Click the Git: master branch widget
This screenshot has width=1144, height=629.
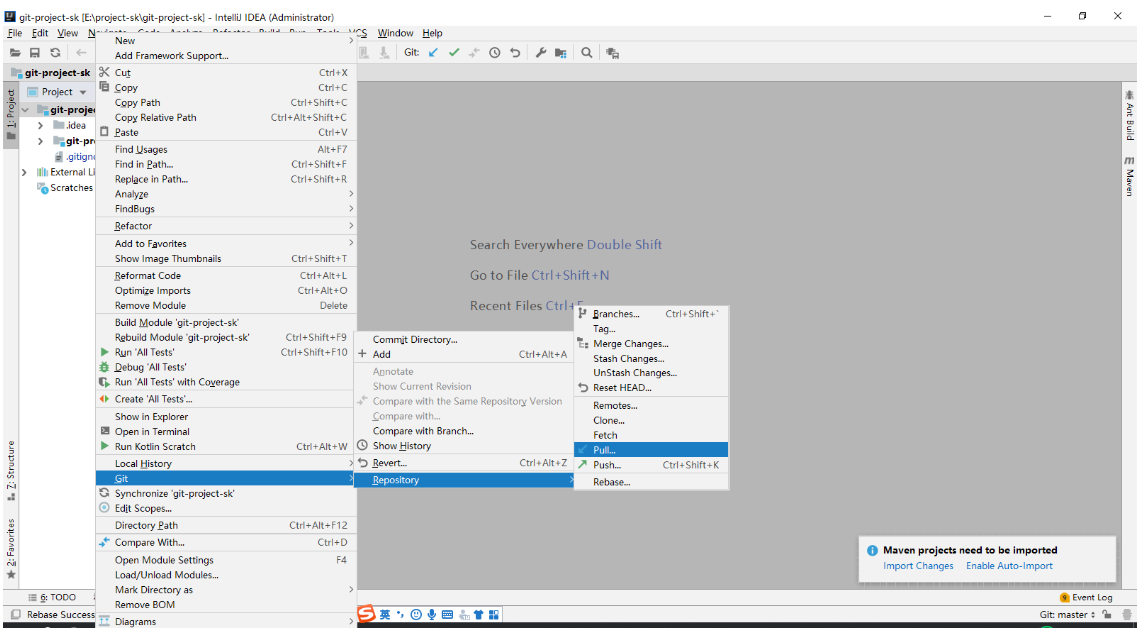[x=1068, y=614]
